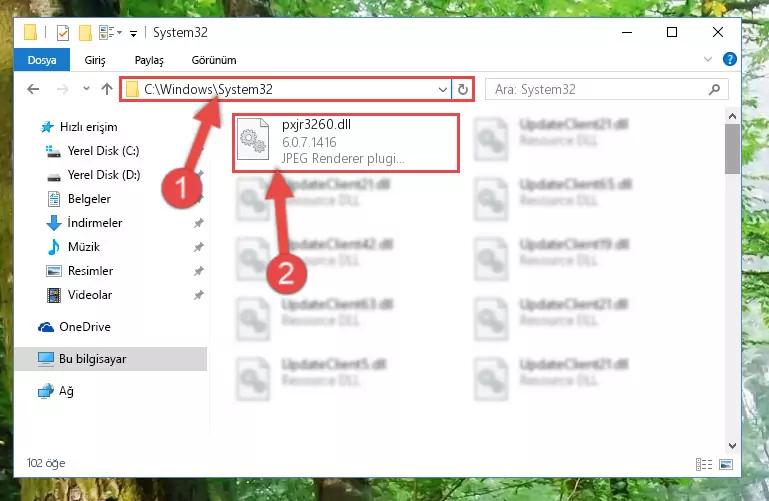Viewport: 769px width, 501px height.
Task: Click the pin icon next to Müzik
Action: coord(198,247)
